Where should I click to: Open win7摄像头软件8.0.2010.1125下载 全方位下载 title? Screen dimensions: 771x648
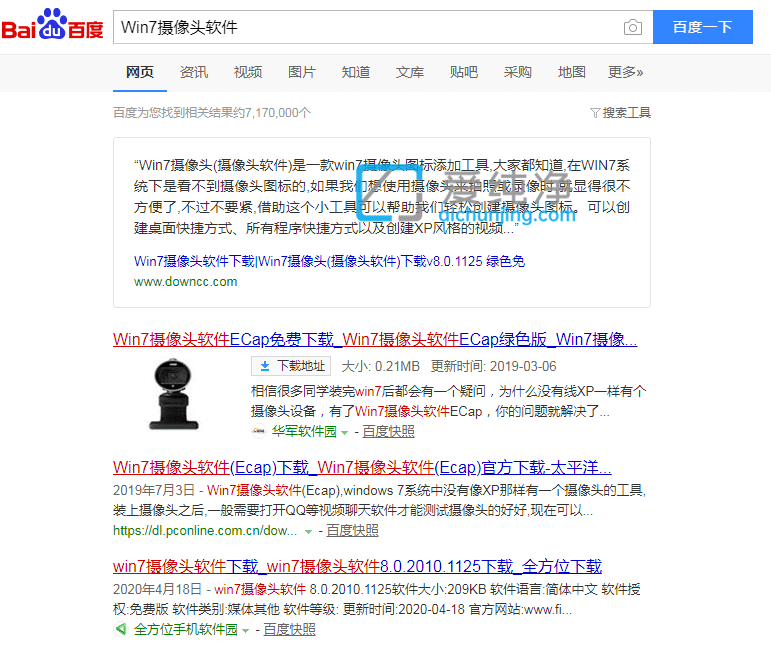click(x=357, y=566)
